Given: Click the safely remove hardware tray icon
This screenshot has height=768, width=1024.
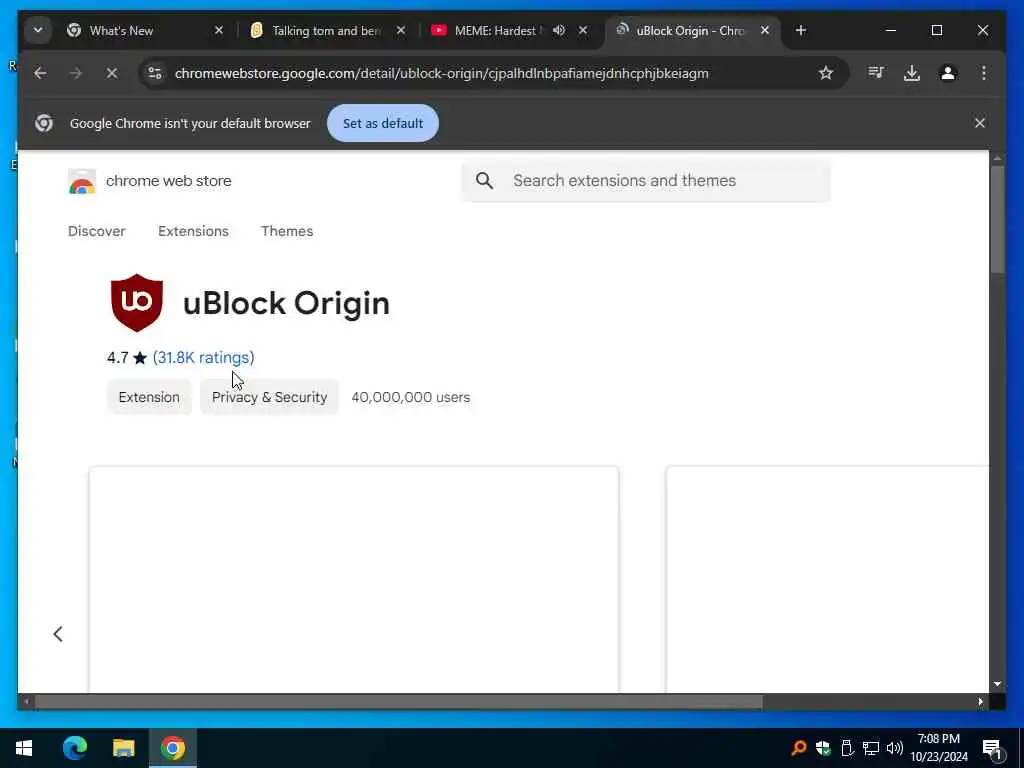Looking at the screenshot, I should [x=847, y=748].
